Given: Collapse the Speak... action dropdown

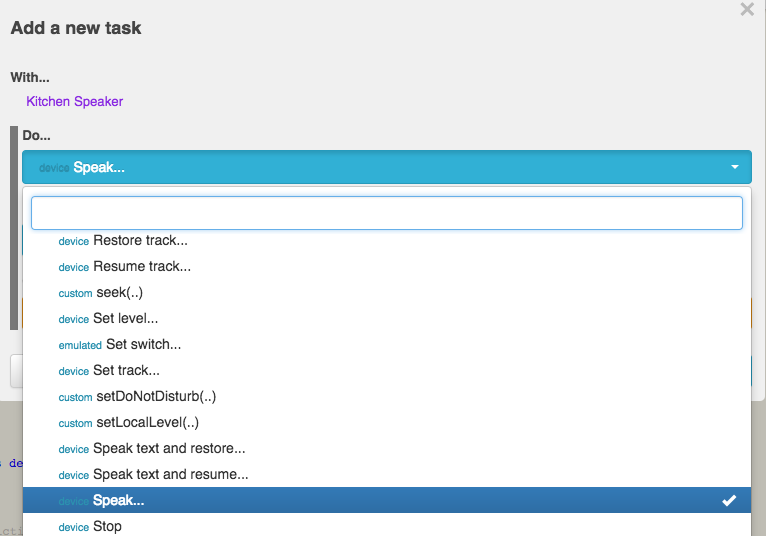Looking at the screenshot, I should [x=386, y=167].
